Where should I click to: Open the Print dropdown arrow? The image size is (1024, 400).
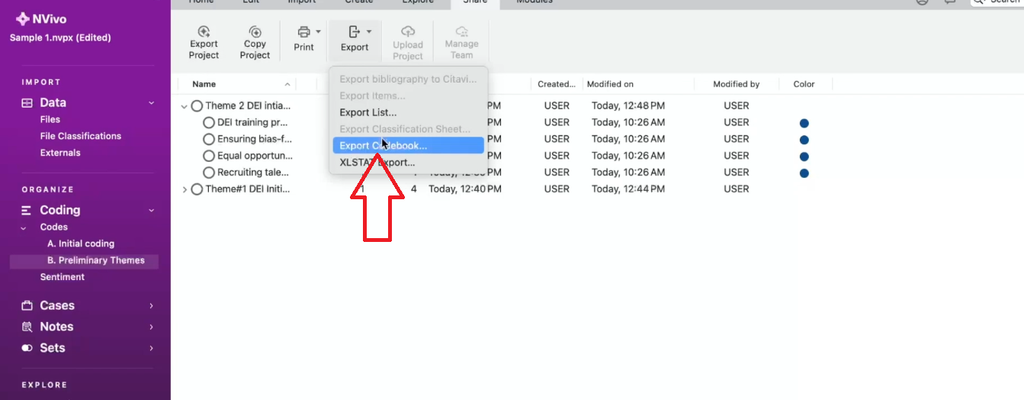(319, 31)
